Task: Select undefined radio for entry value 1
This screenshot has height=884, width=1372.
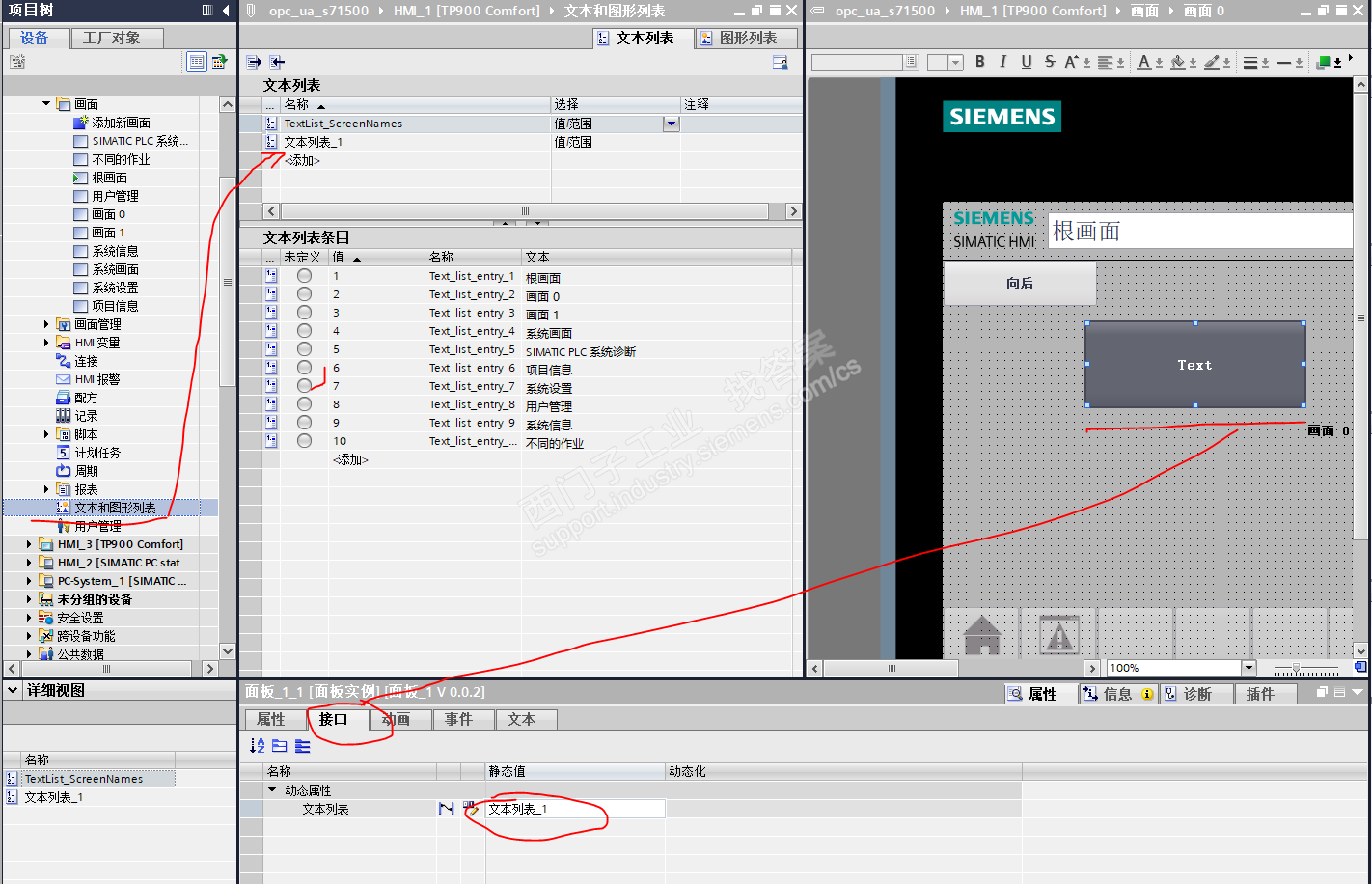Action: (x=304, y=276)
